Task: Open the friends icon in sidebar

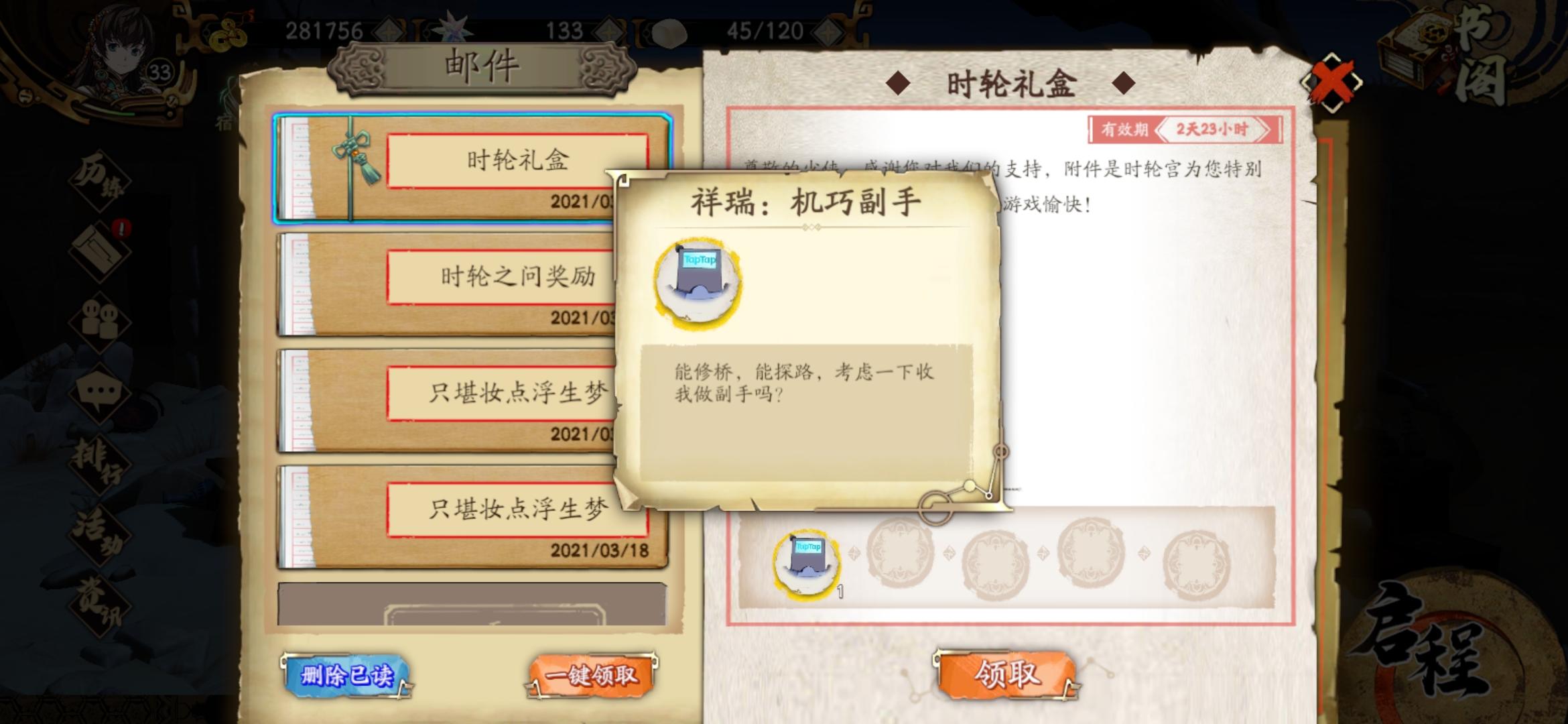Action: [x=101, y=322]
